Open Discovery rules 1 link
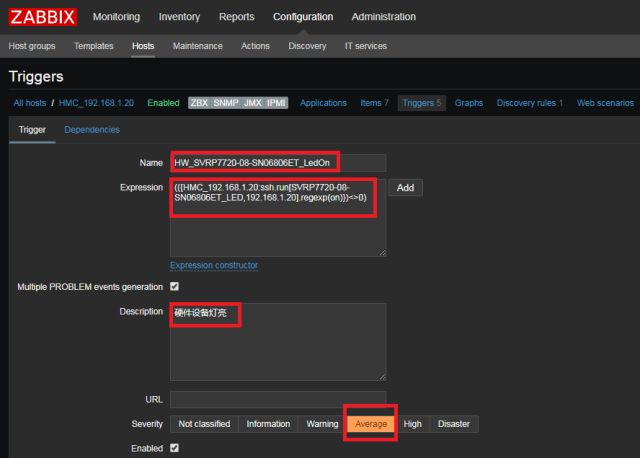The image size is (640, 458). [529, 103]
